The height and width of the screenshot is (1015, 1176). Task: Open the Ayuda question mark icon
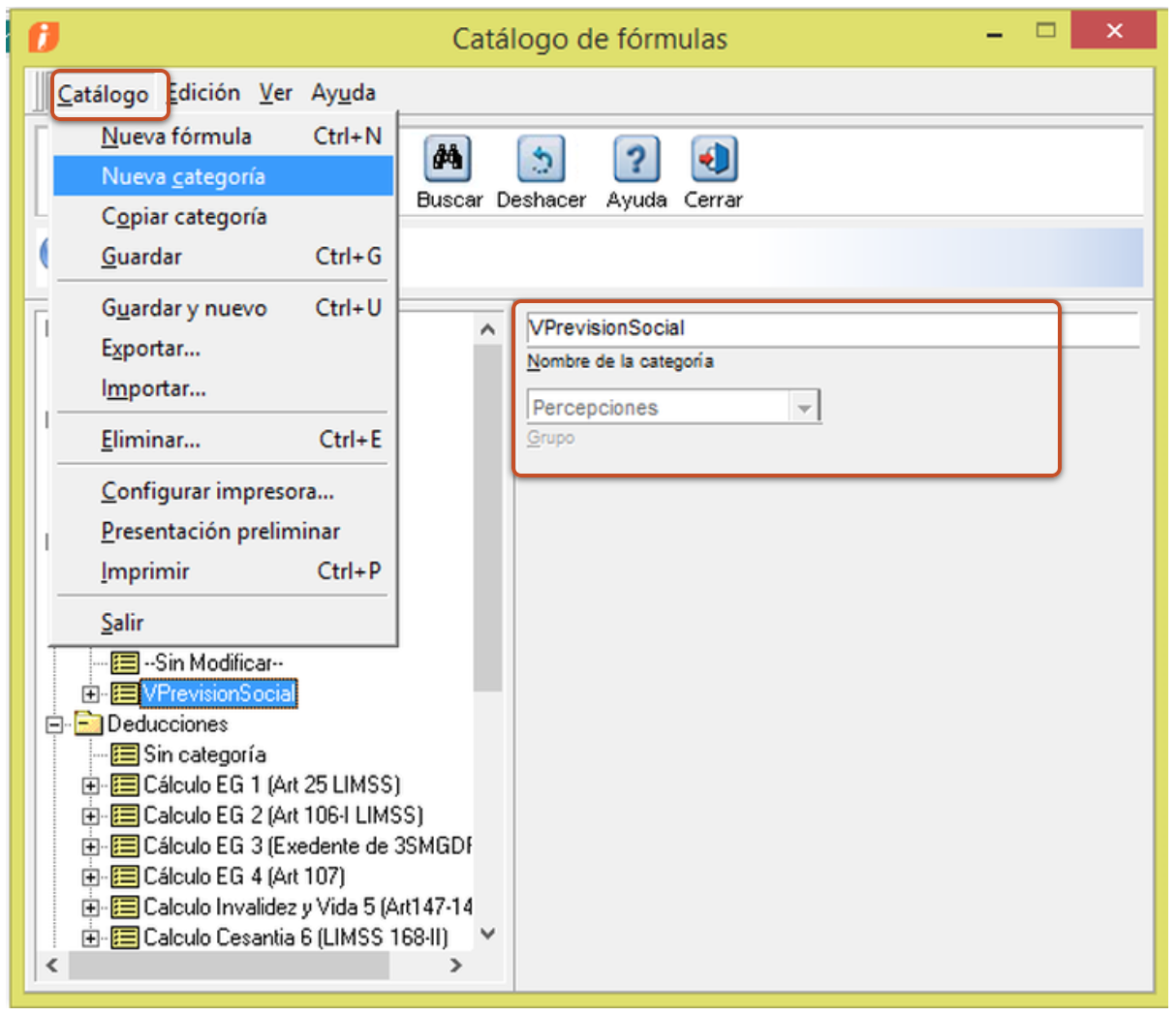636,160
